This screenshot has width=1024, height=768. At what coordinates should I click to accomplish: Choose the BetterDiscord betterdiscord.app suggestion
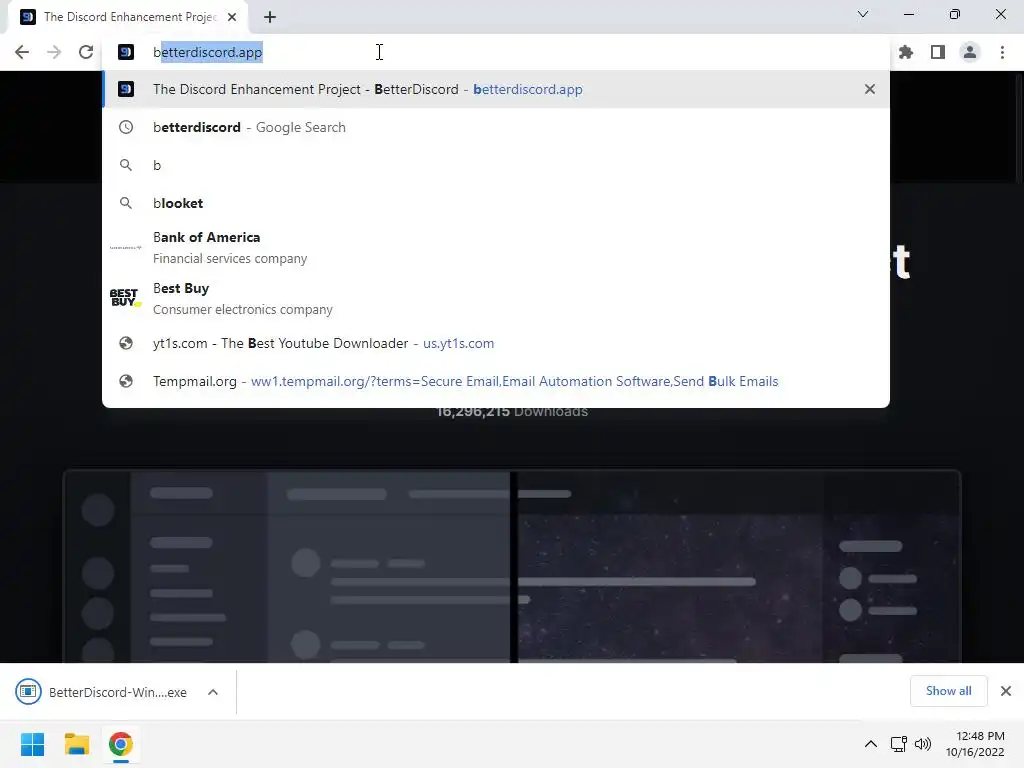pyautogui.click(x=496, y=89)
